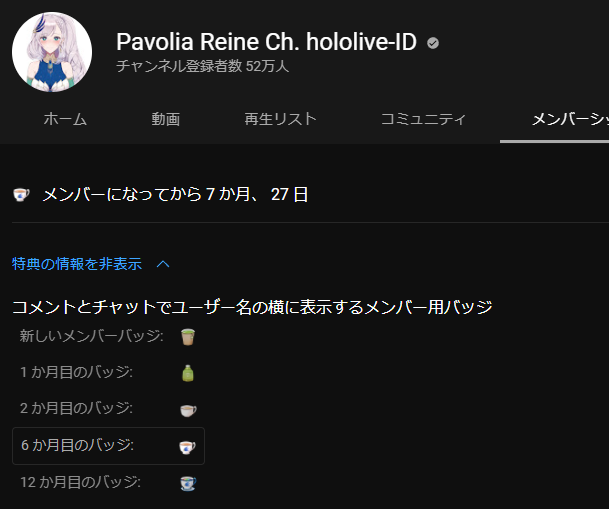
Task: Click 特典の情報を非表示 link
Action: [77, 264]
